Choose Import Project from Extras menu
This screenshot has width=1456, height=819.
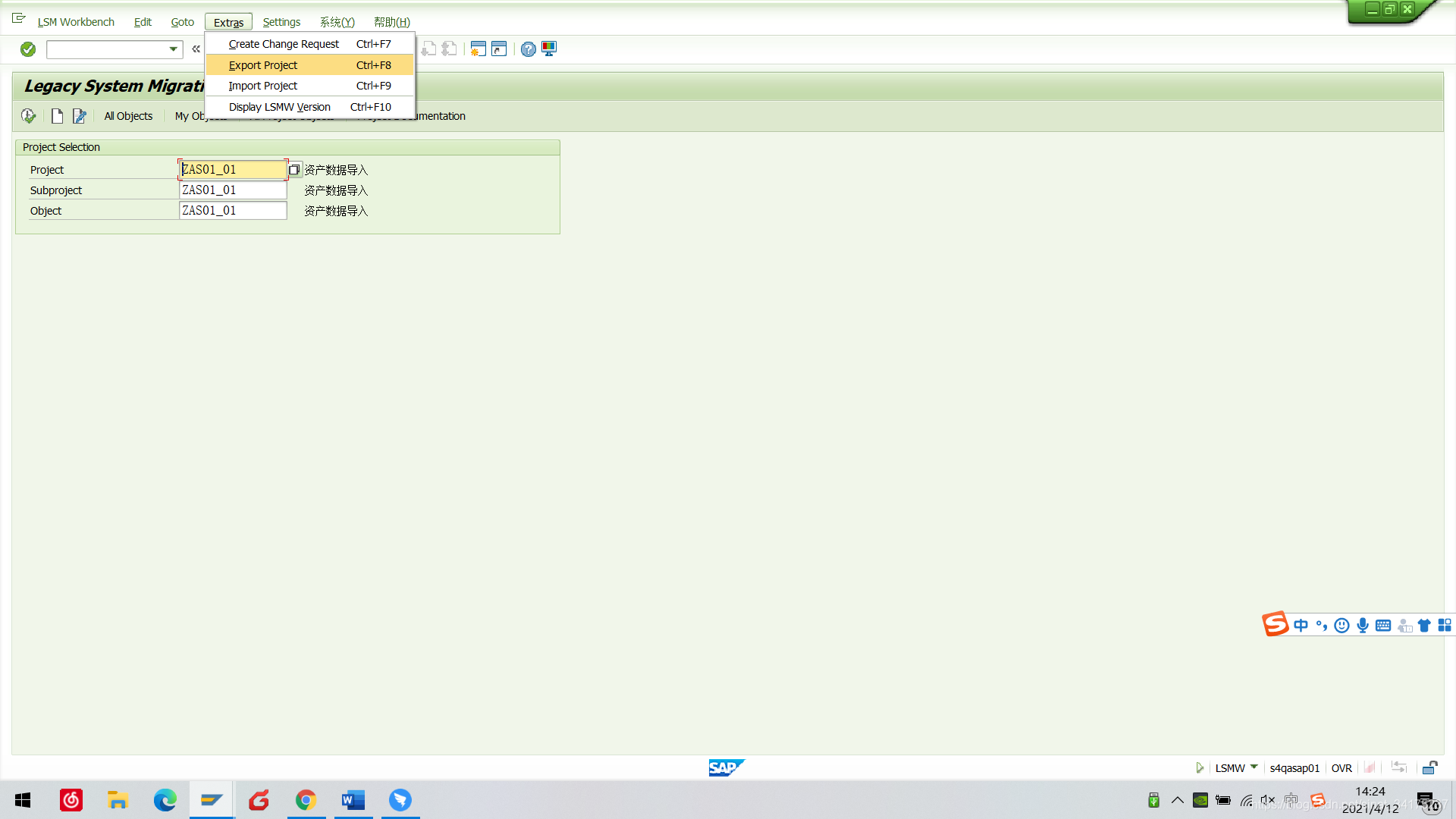263,86
